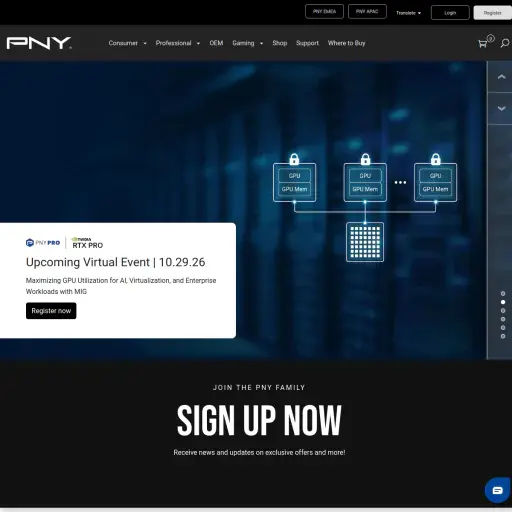The width and height of the screenshot is (512, 512).
Task: Click the PNY EMEA button
Action: click(x=324, y=12)
